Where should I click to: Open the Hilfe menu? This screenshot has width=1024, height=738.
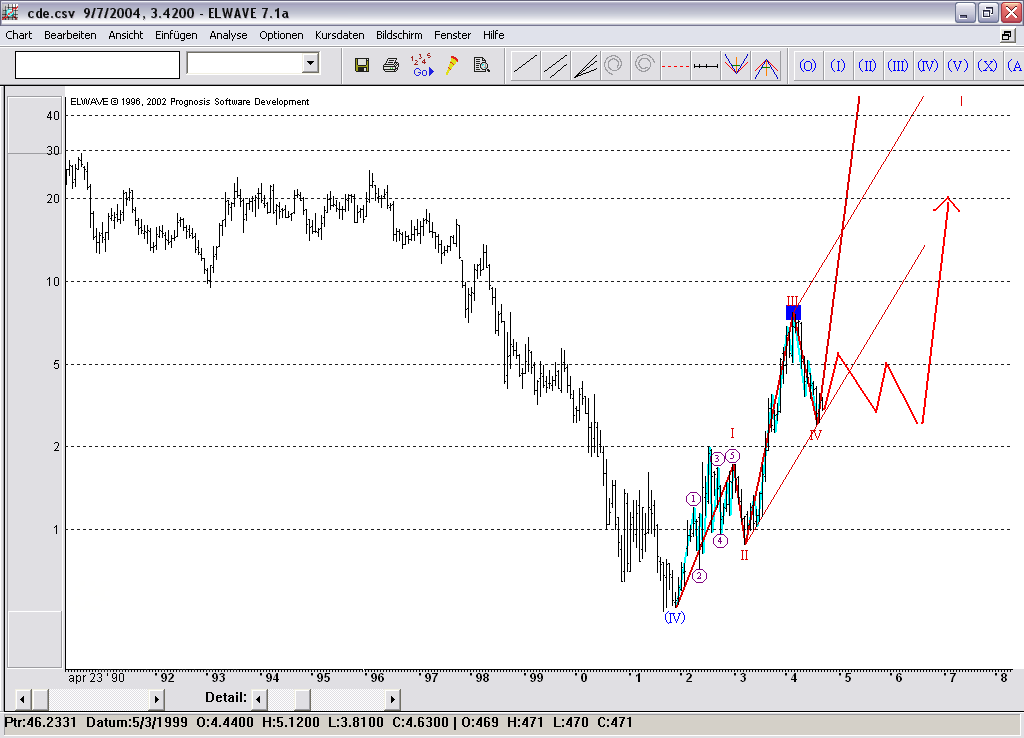click(x=494, y=35)
